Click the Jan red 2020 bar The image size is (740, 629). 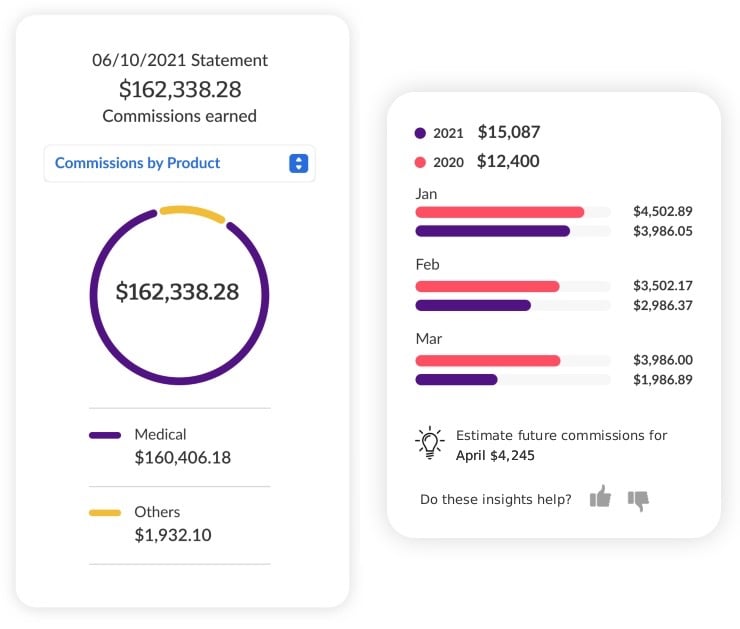499,212
